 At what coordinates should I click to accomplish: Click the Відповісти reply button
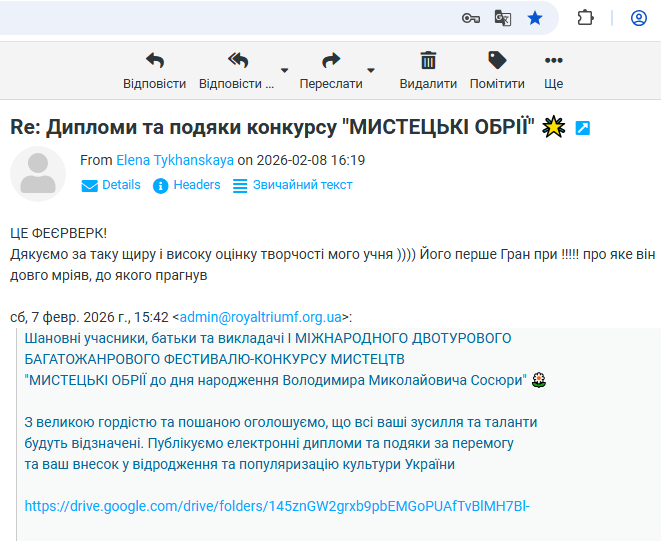(x=154, y=70)
